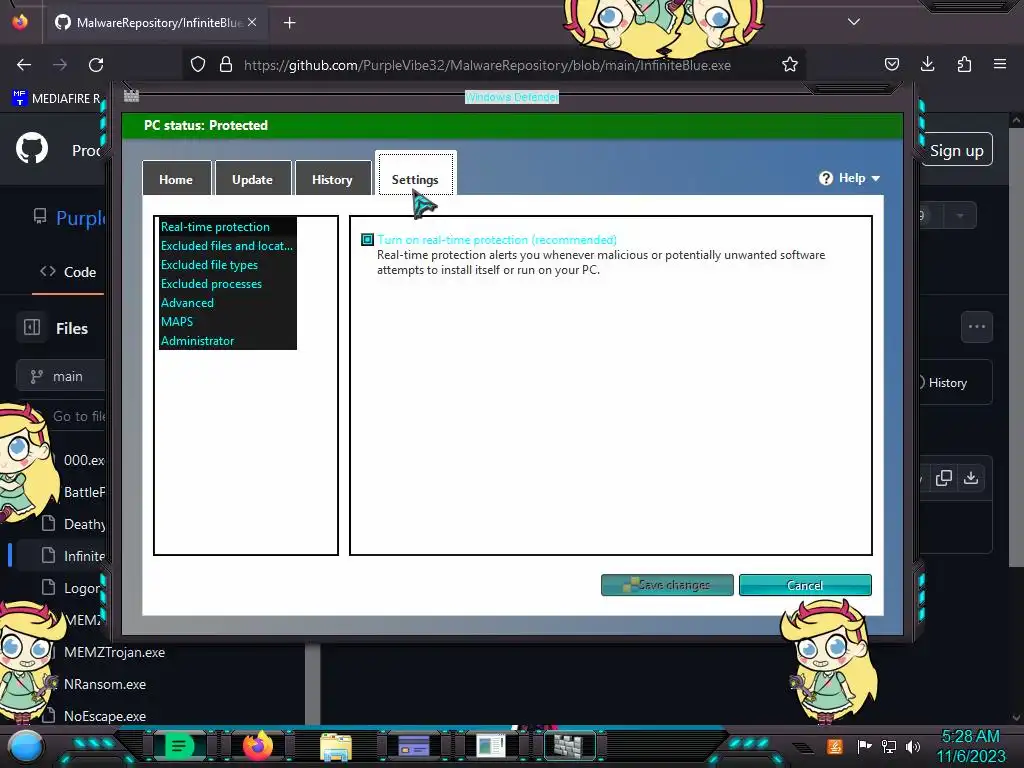Screen dimensions: 1024x768
Task: Click the GitHub logo on the page
Action: click(x=32, y=148)
